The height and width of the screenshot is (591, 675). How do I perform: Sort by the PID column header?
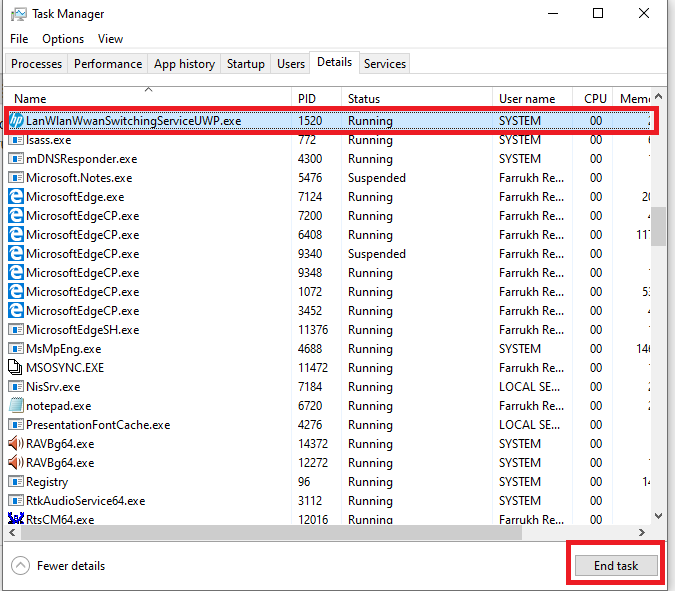pos(316,98)
